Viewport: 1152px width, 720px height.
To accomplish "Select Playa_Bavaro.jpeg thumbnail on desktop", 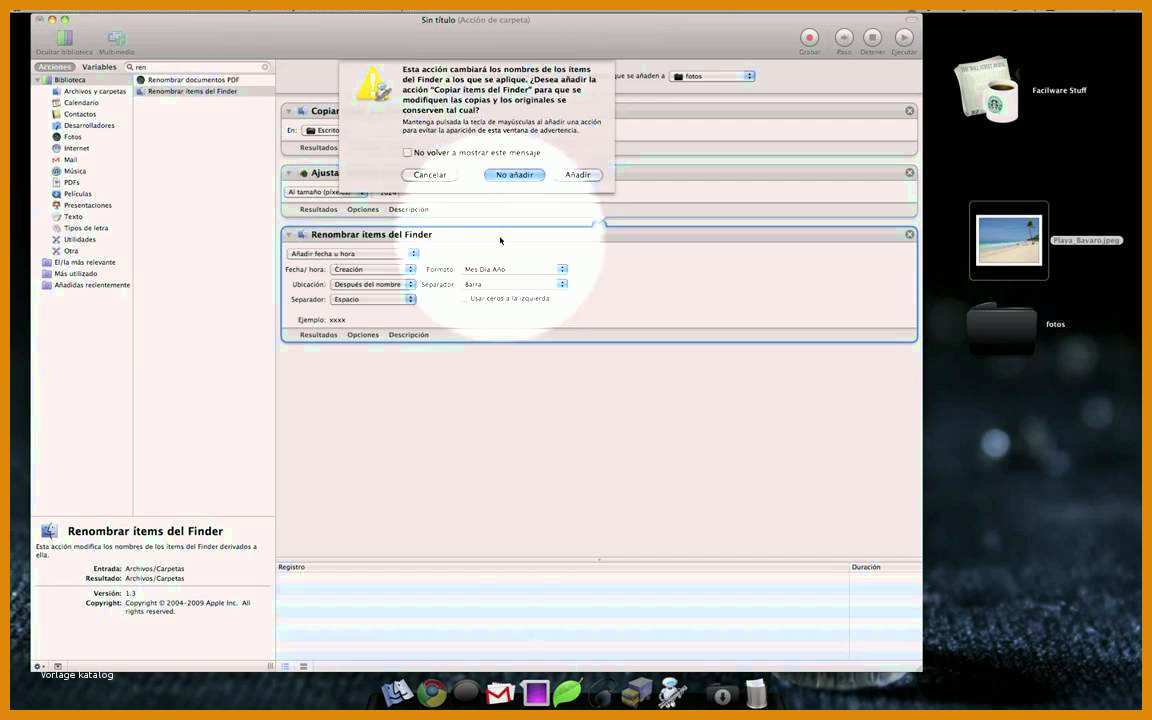I will (1009, 240).
